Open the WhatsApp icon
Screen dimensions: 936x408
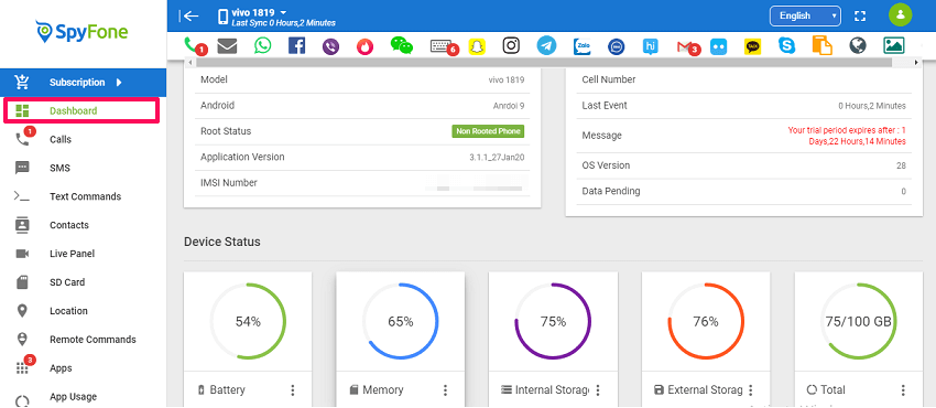coord(262,45)
